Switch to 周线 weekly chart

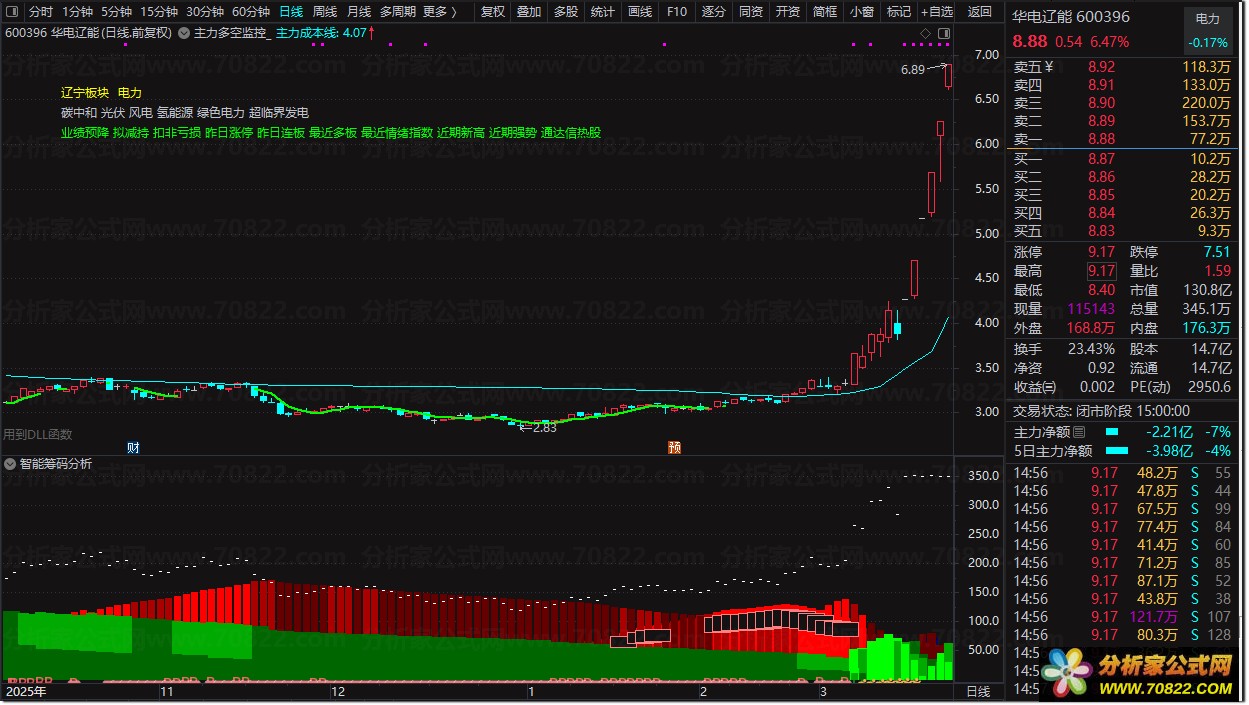pos(325,12)
